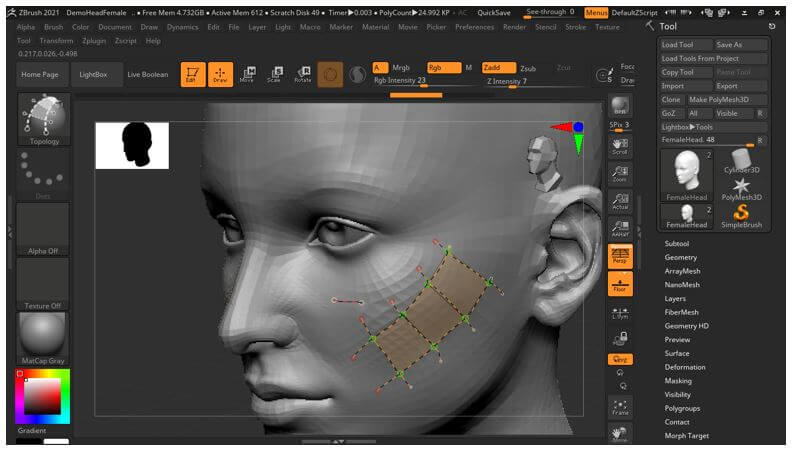The width and height of the screenshot is (798, 450).
Task: Click the orange Gizmo 3D circle icon
Action: pyautogui.click(x=330, y=74)
